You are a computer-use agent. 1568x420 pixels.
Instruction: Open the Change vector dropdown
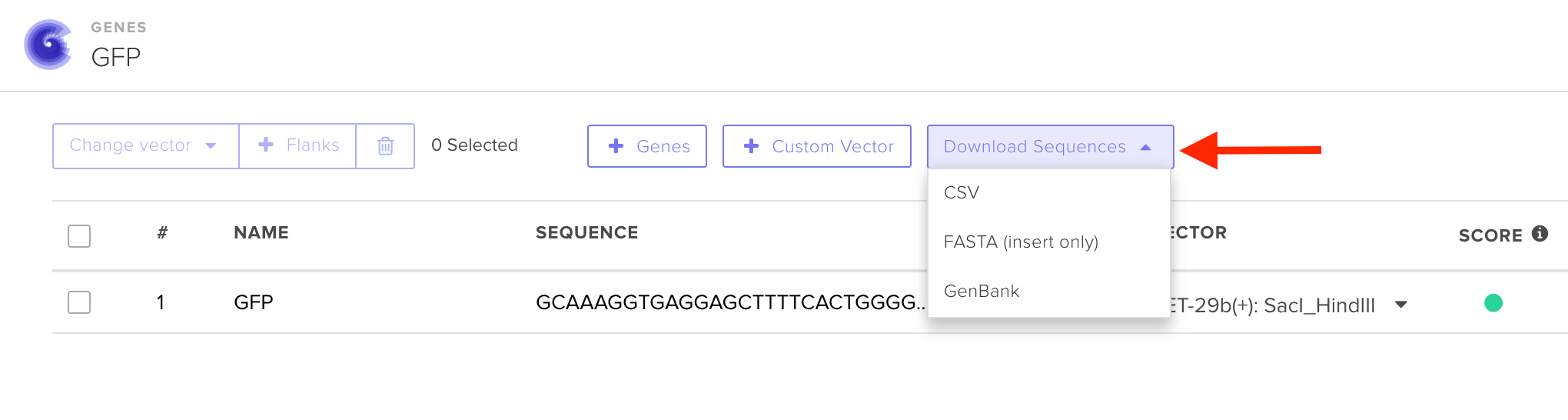click(145, 145)
